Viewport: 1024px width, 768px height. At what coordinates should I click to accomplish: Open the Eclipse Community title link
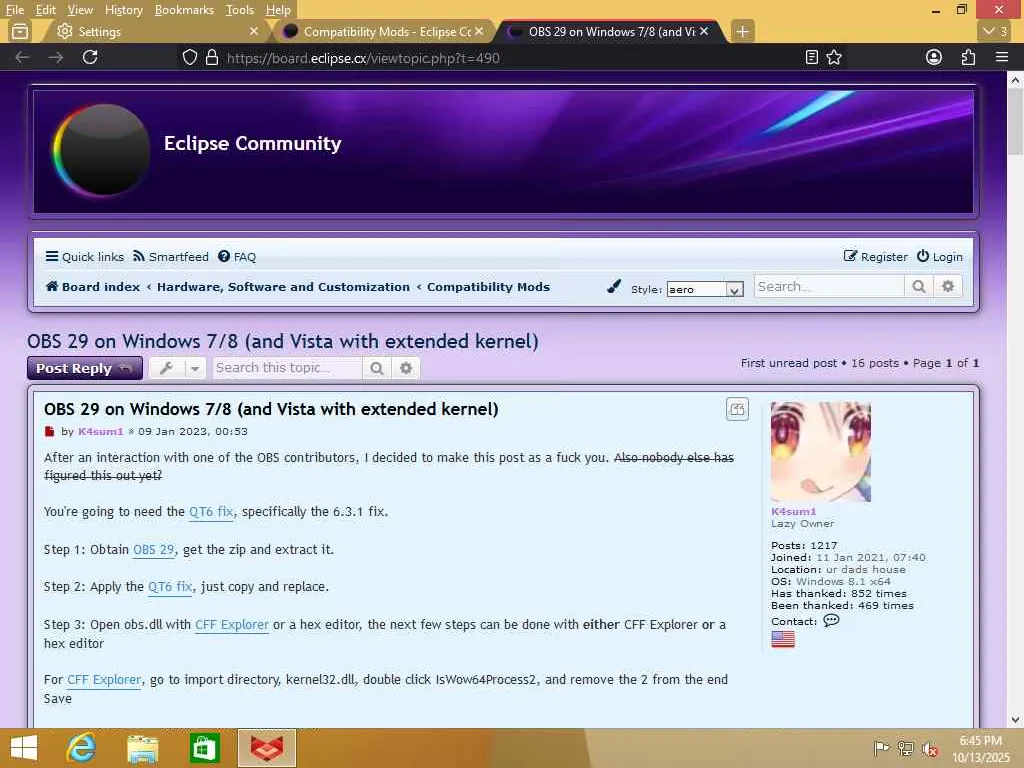coord(253,143)
